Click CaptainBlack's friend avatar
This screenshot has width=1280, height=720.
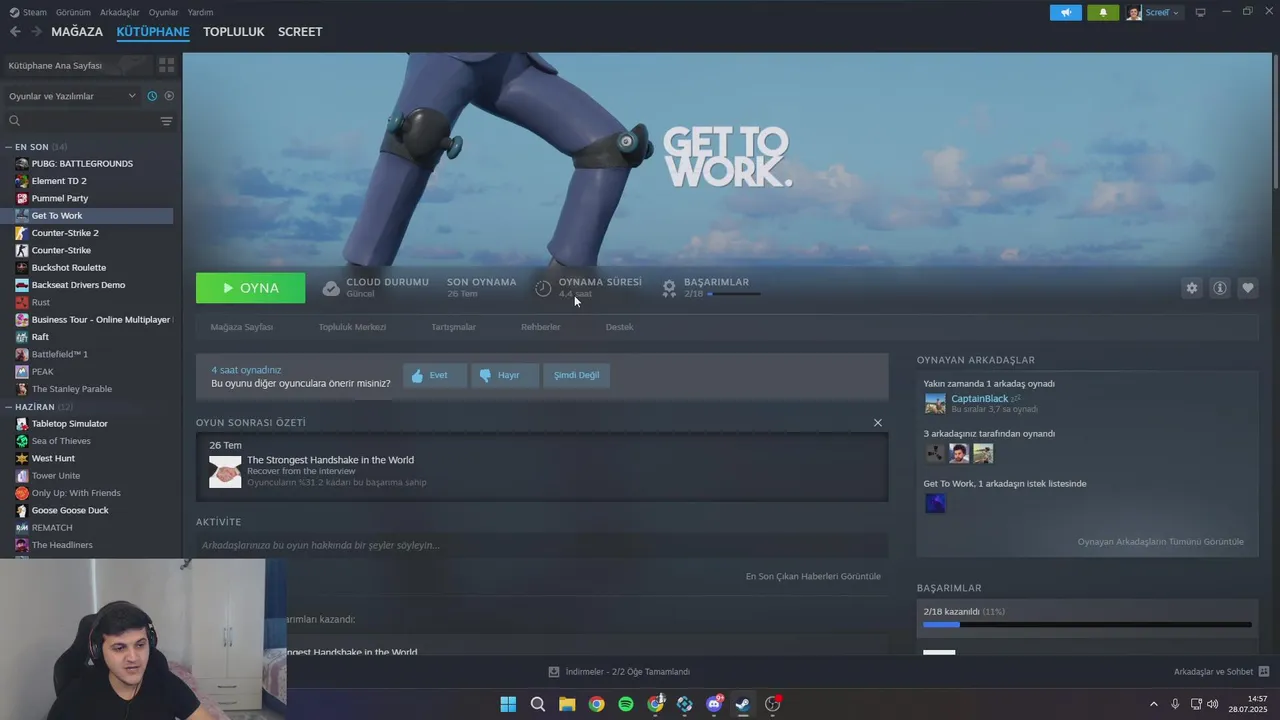935,404
